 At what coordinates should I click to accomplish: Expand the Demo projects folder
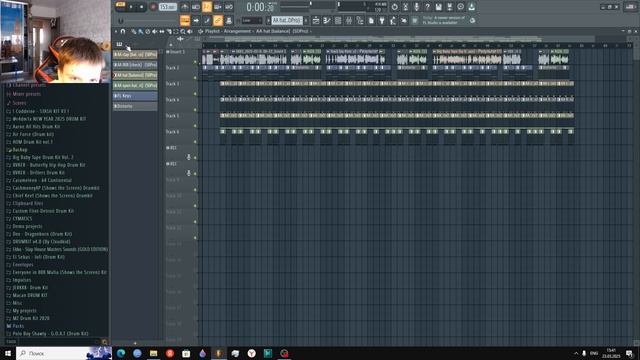pyautogui.click(x=27, y=226)
